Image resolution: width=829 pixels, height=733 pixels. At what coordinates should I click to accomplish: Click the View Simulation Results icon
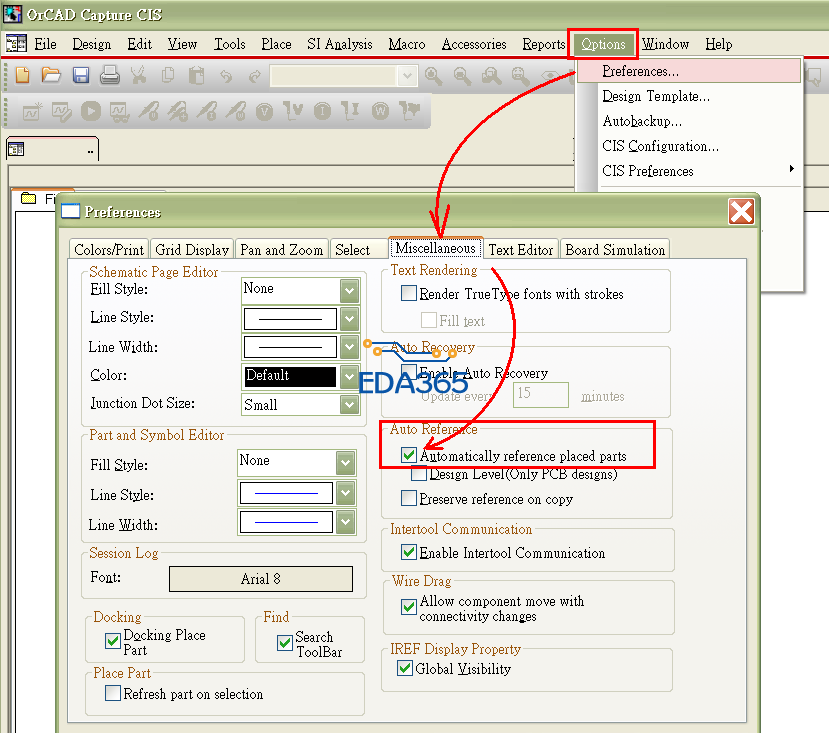click(119, 112)
